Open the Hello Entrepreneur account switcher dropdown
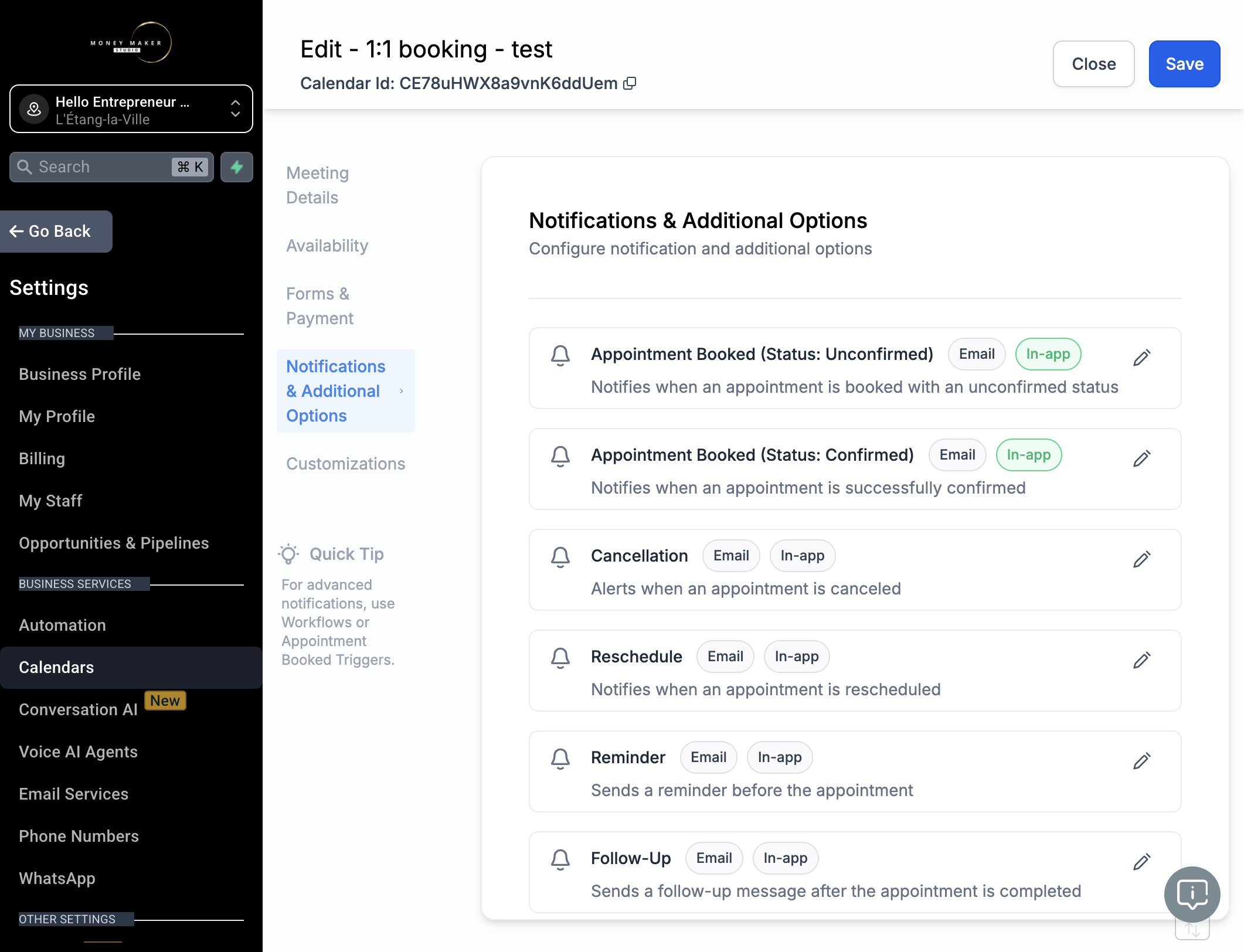 pyautogui.click(x=131, y=109)
